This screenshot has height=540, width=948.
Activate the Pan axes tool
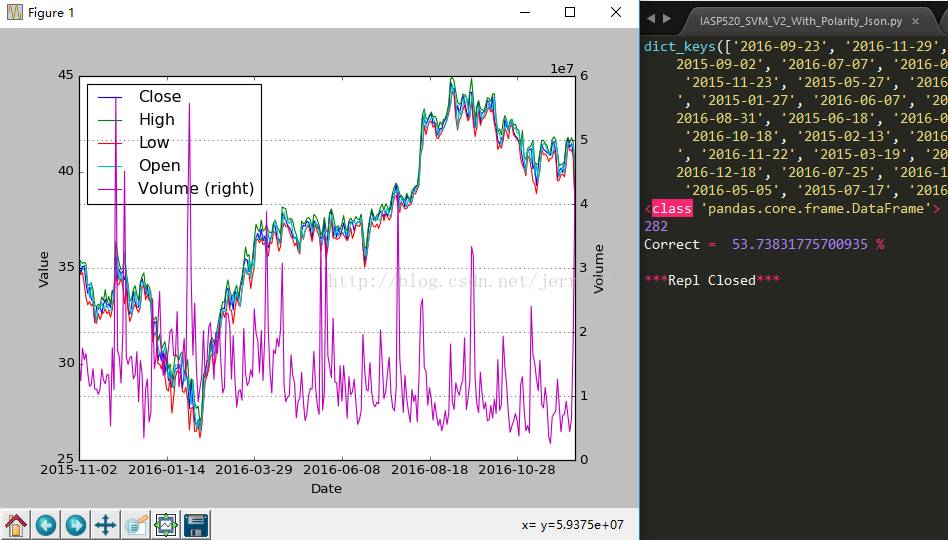(x=106, y=524)
